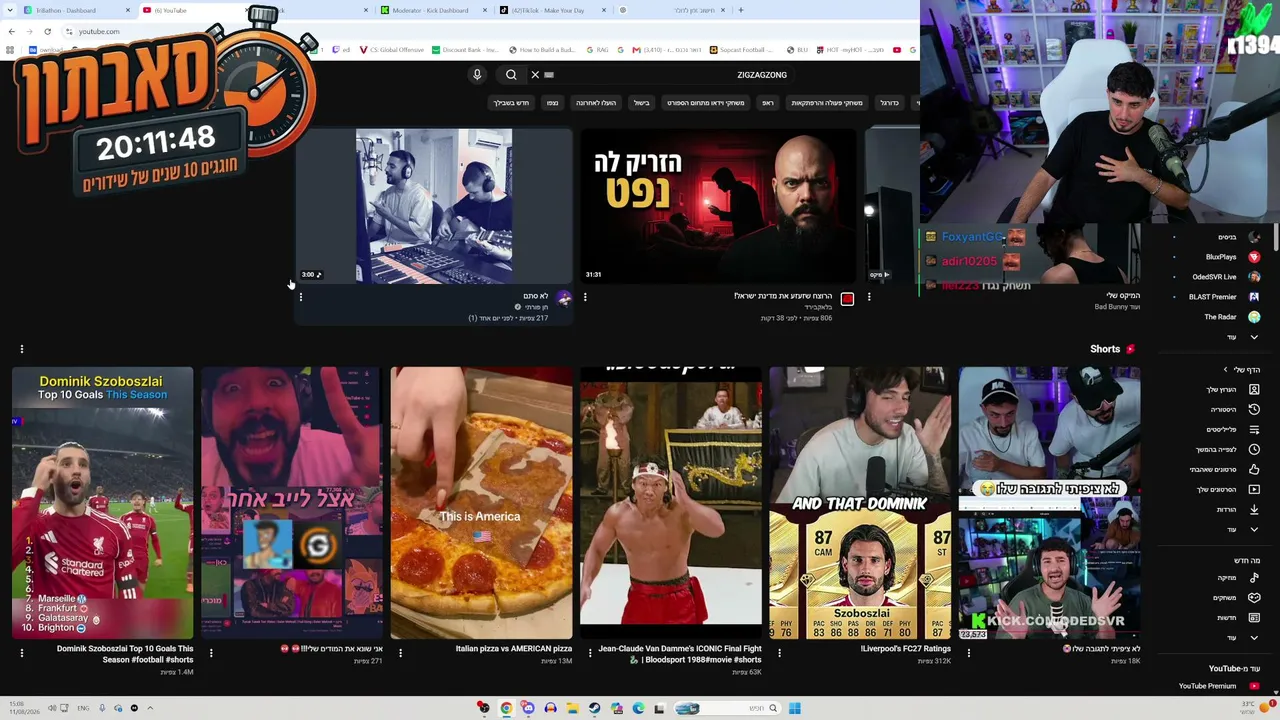Click the magnifying glass search button
The height and width of the screenshot is (720, 1280).
tap(511, 75)
